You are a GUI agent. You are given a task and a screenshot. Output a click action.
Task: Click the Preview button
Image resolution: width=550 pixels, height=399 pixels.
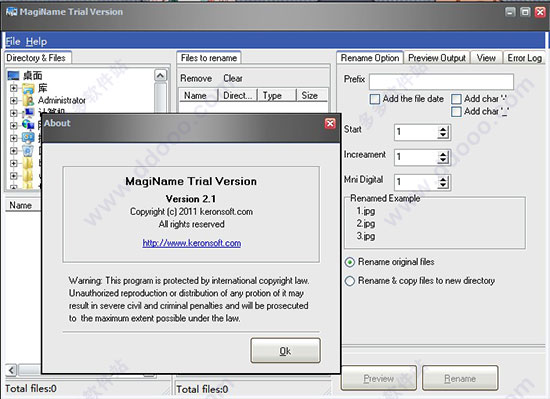click(x=378, y=378)
